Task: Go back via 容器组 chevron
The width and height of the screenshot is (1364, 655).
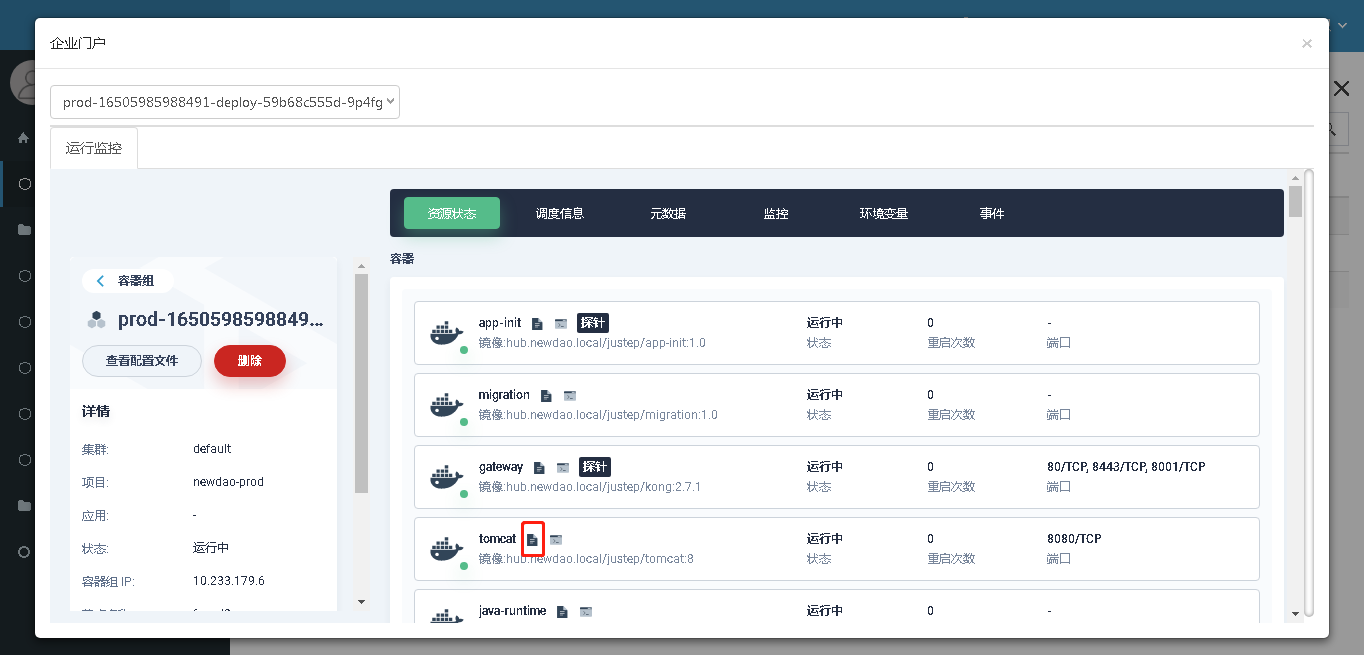Action: tap(101, 281)
